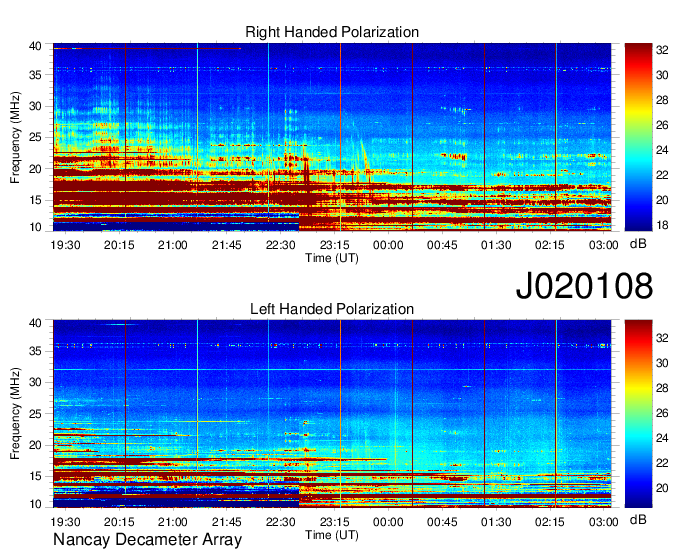Click the 21:00 time tick under the bottom plot

[173, 522]
